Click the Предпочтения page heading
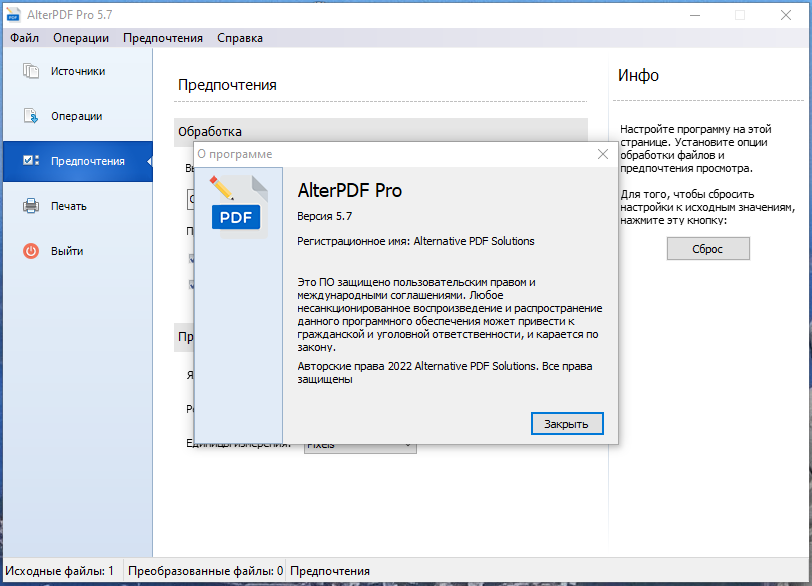 pyautogui.click(x=227, y=85)
